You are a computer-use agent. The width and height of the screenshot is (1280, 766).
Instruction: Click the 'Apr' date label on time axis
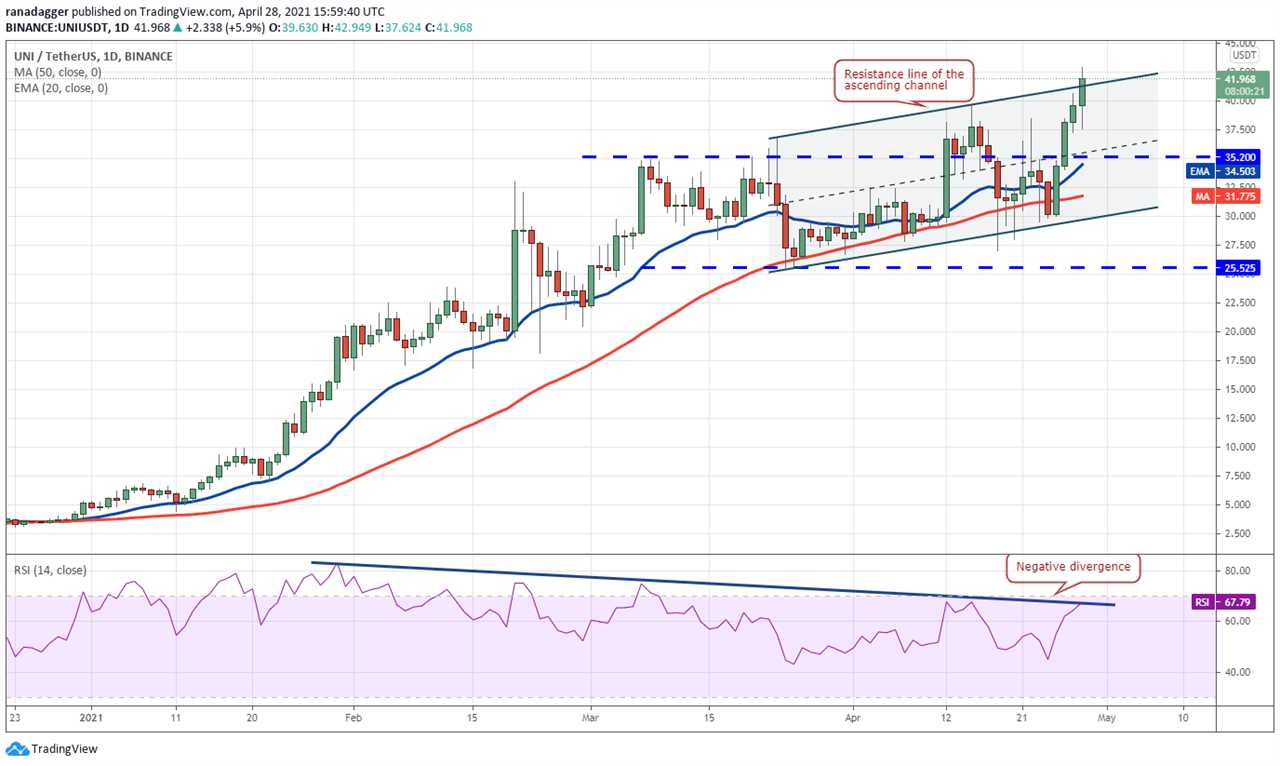coord(852,717)
